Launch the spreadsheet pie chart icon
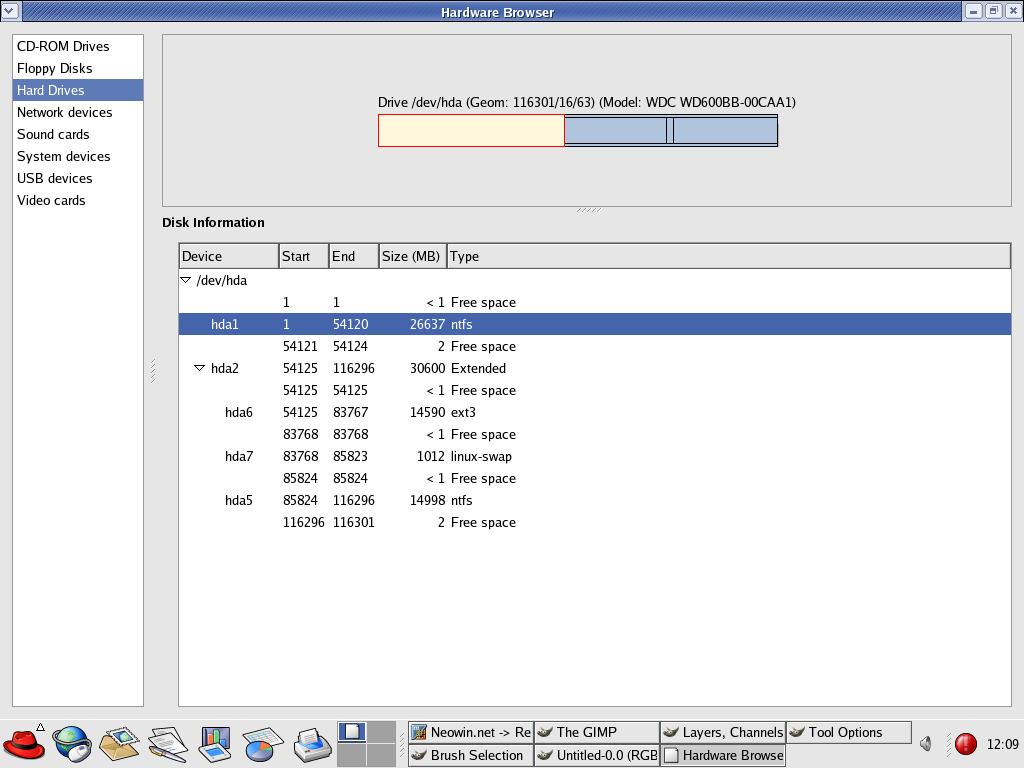 (x=263, y=743)
